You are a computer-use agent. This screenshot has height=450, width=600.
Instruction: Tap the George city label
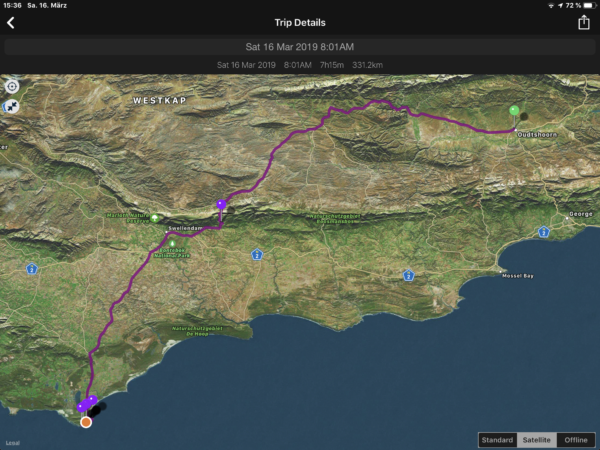(581, 214)
